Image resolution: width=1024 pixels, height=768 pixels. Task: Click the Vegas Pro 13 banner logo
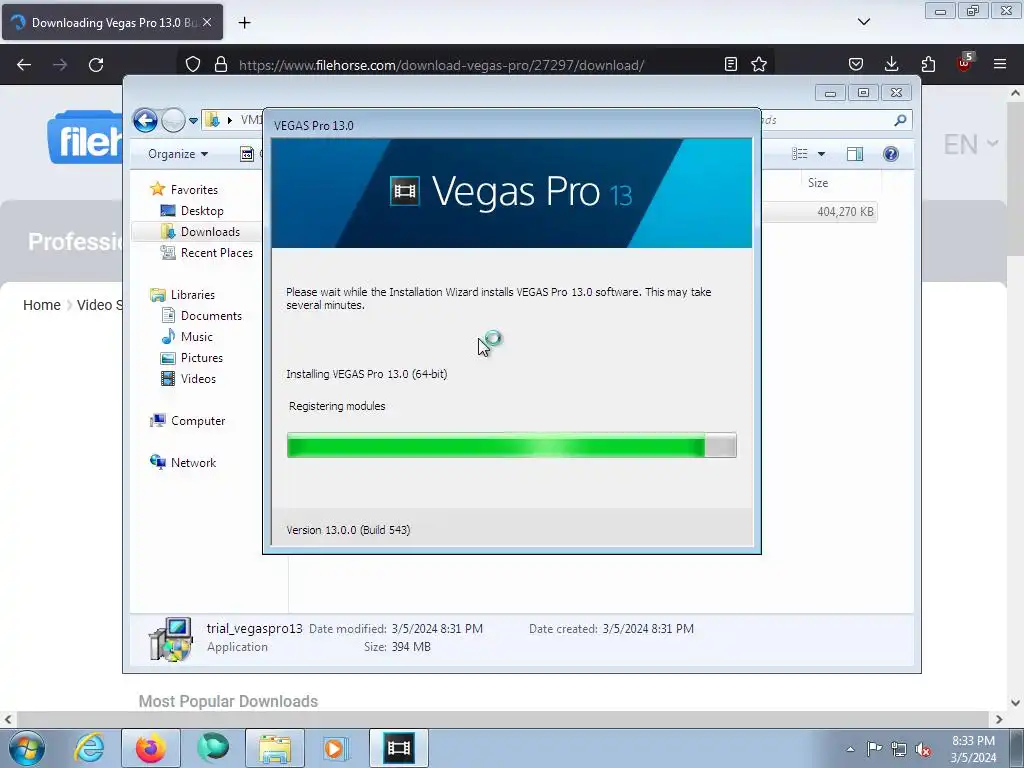511,193
